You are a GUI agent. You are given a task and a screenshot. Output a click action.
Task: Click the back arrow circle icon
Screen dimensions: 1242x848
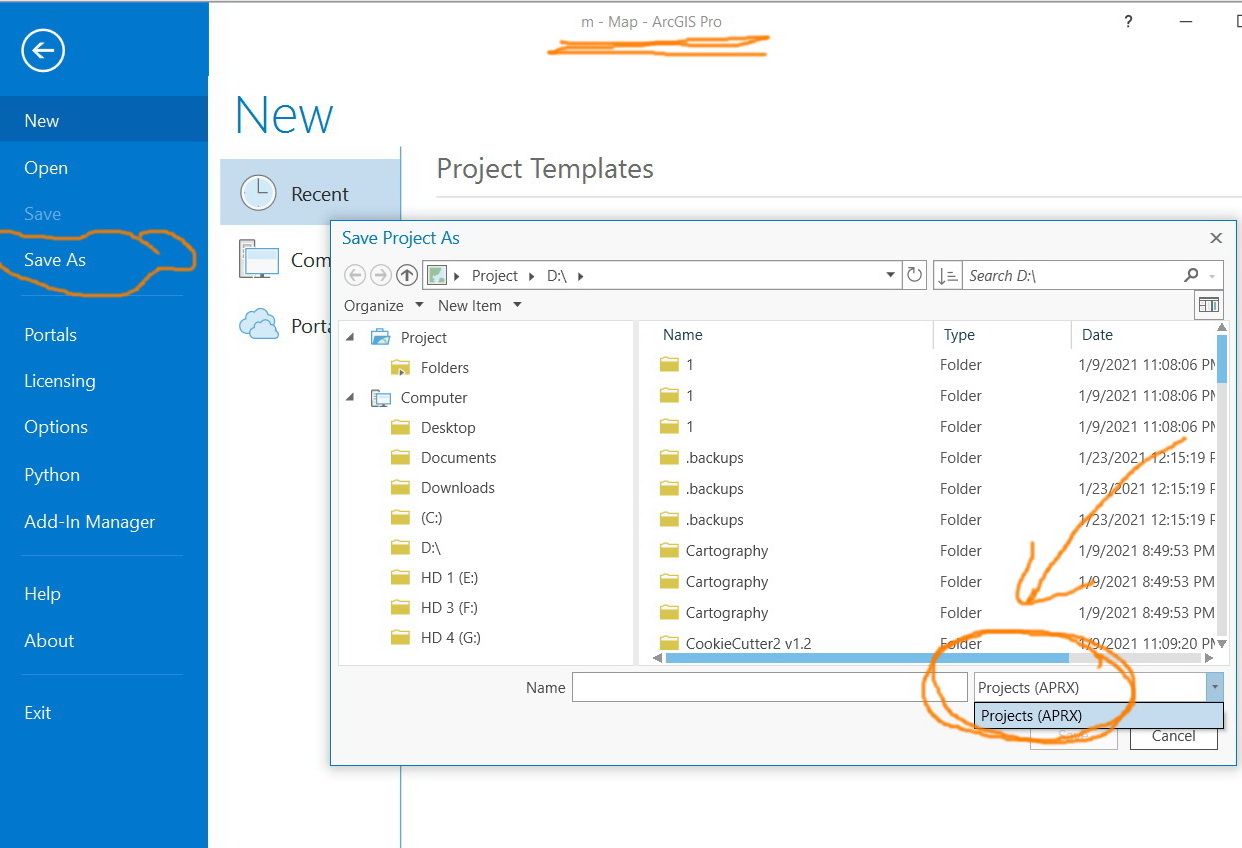43,50
